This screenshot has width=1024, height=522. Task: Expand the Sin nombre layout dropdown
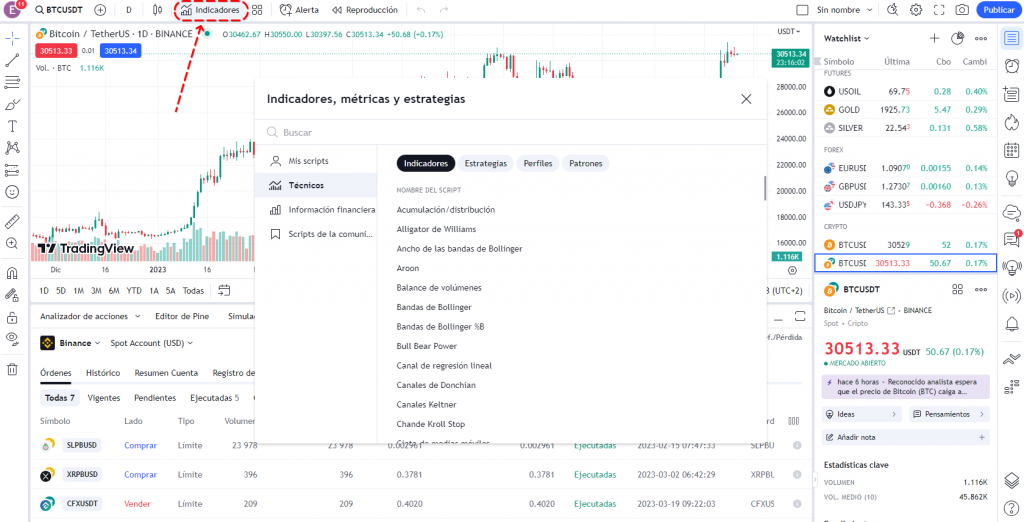tap(870, 10)
